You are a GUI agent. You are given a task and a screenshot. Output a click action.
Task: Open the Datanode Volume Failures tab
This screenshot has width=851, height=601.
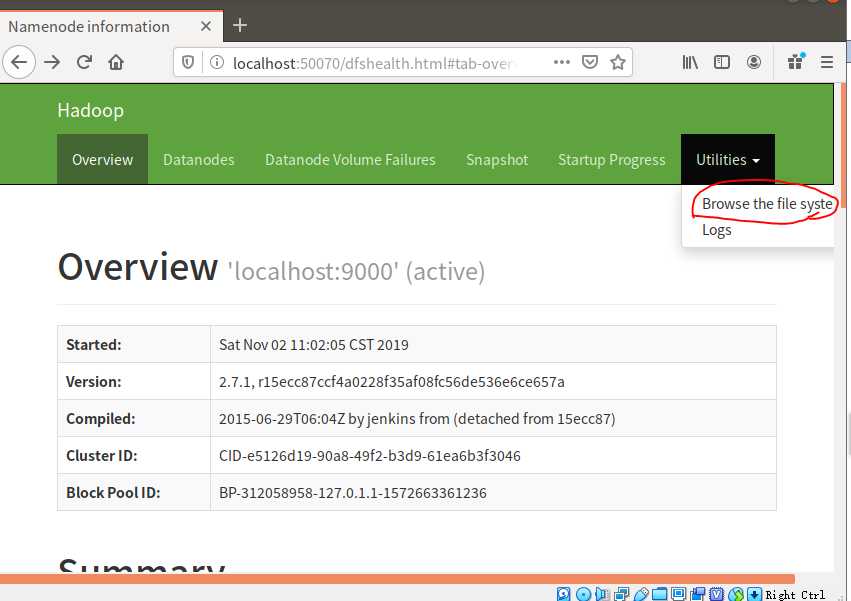[x=350, y=159]
